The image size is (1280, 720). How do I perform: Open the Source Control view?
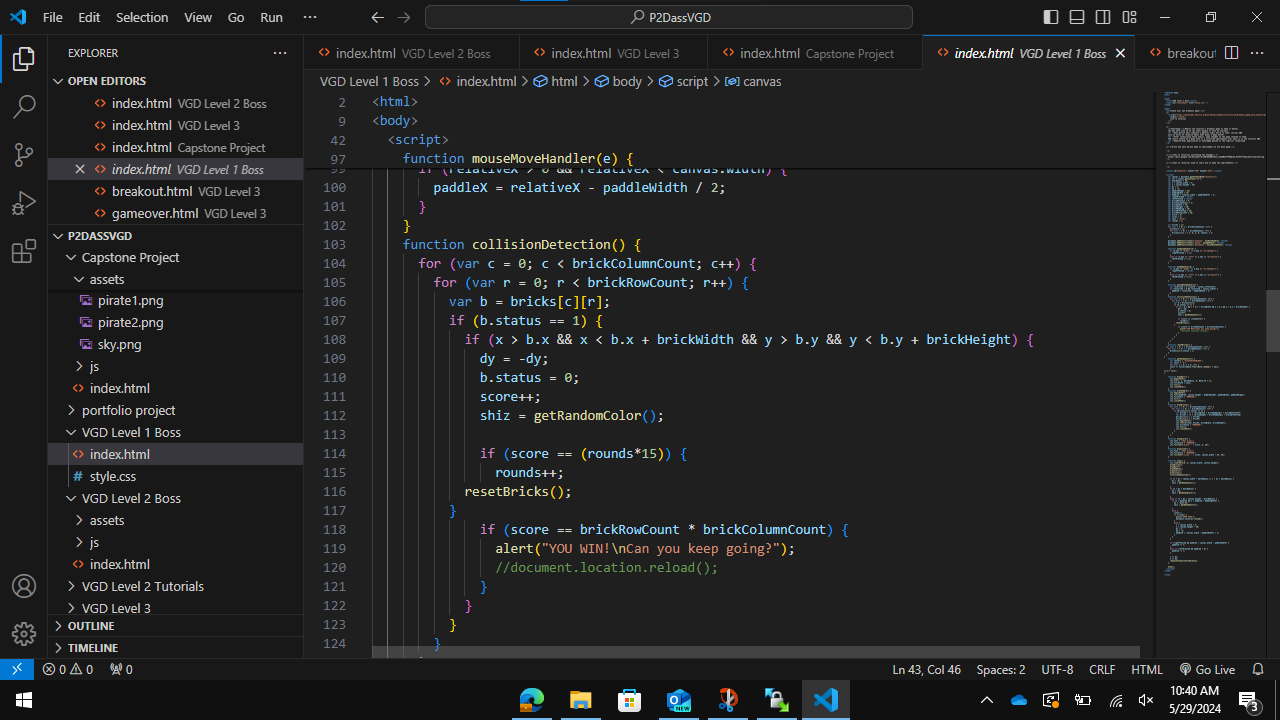(24, 155)
